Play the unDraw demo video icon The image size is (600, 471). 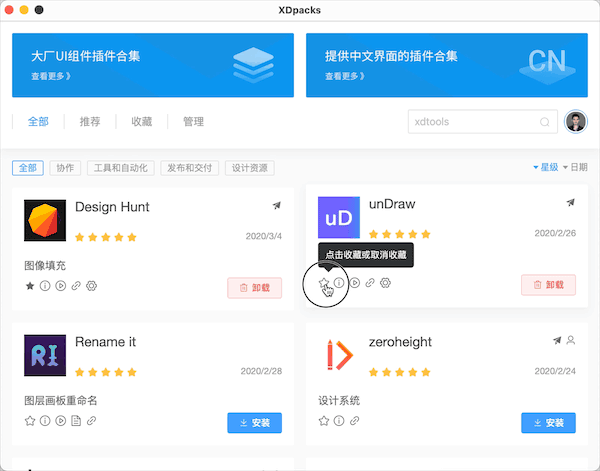[355, 283]
